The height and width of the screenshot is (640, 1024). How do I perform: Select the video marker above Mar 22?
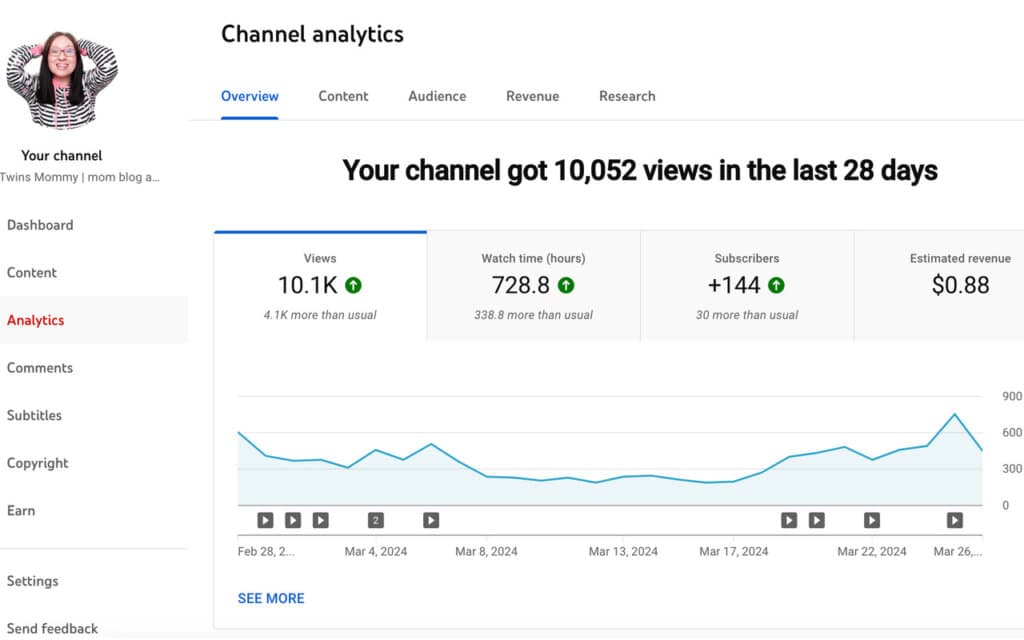[x=871, y=520]
